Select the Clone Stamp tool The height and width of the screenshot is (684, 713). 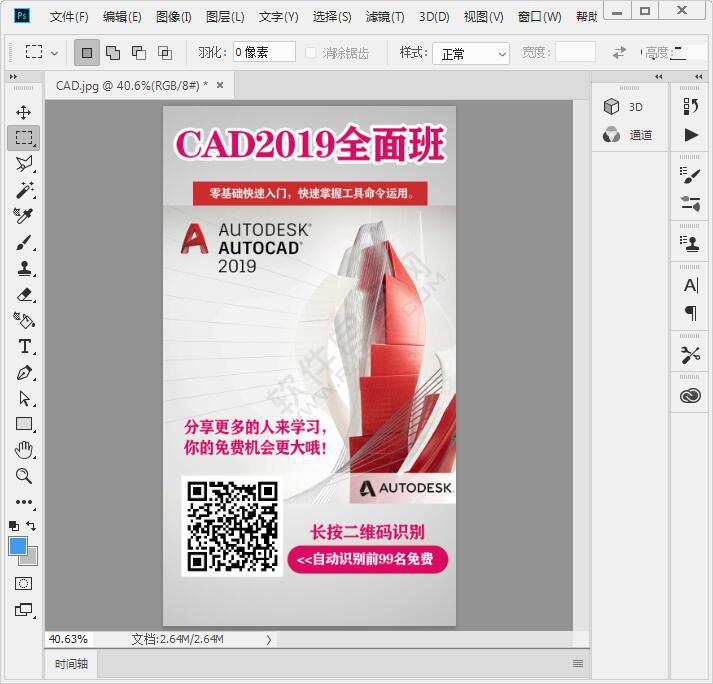[x=24, y=268]
